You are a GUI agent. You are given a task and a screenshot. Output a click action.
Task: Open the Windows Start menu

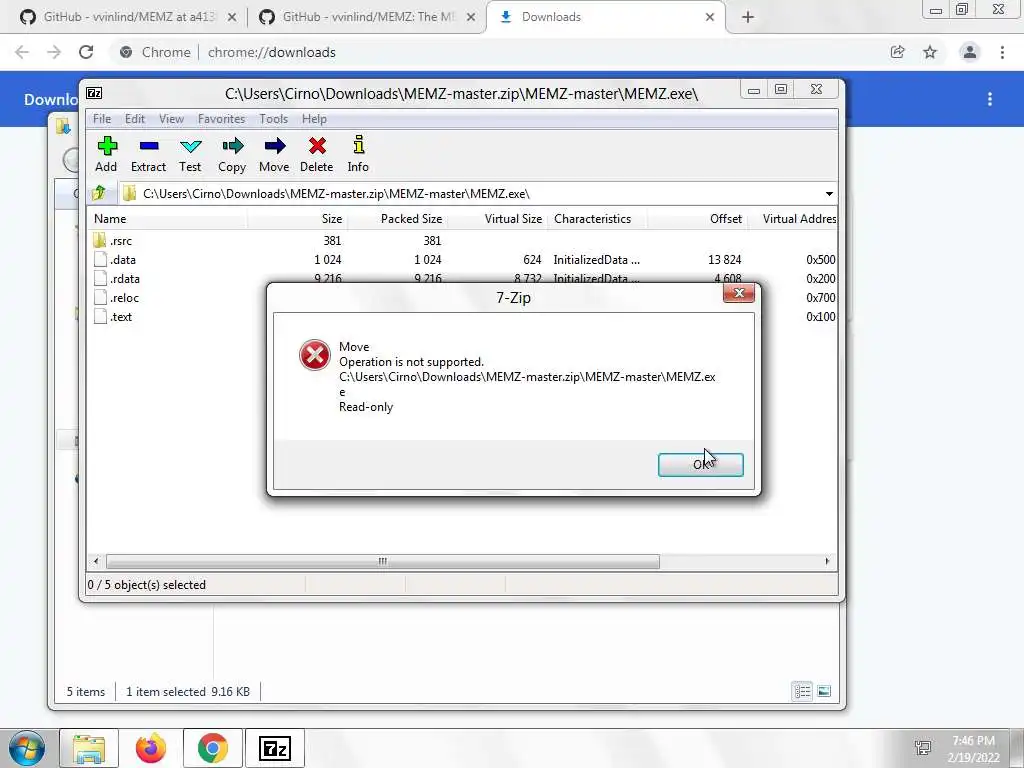[x=27, y=748]
